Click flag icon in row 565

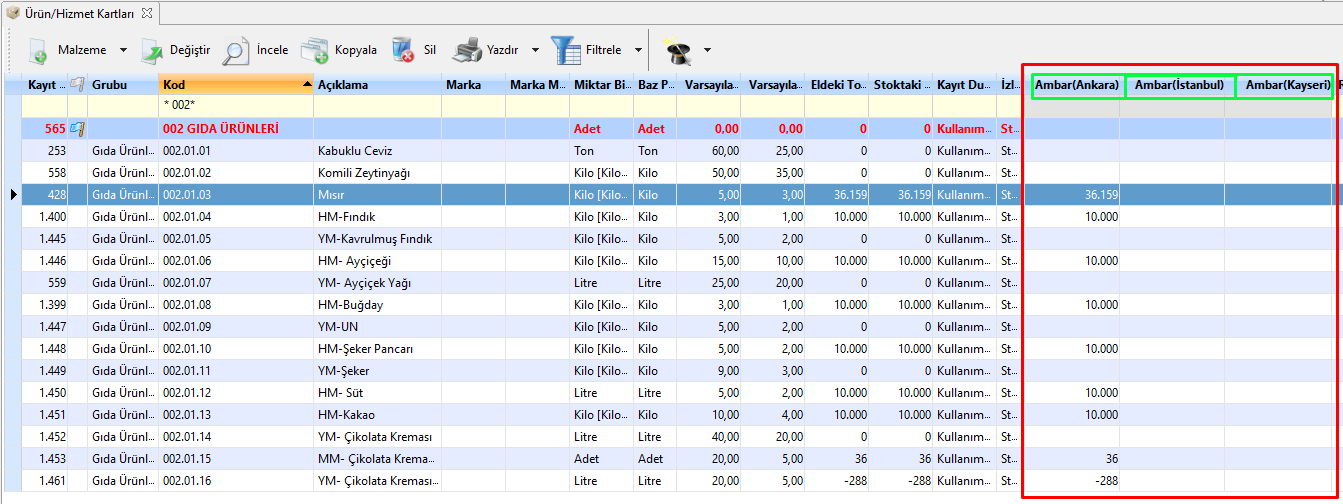[77, 129]
